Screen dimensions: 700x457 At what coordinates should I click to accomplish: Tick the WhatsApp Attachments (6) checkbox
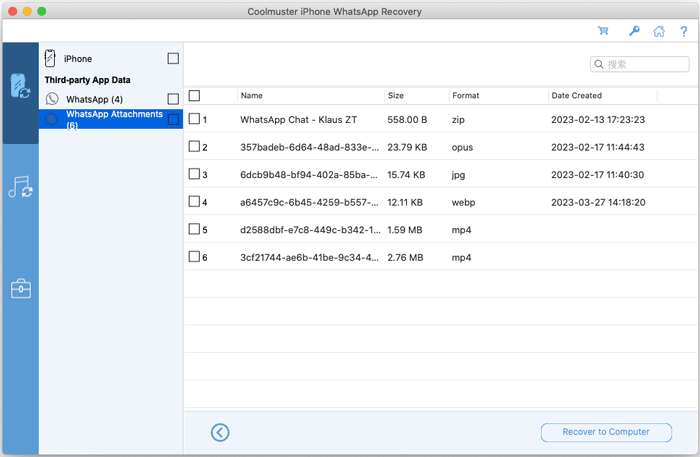[x=173, y=119]
